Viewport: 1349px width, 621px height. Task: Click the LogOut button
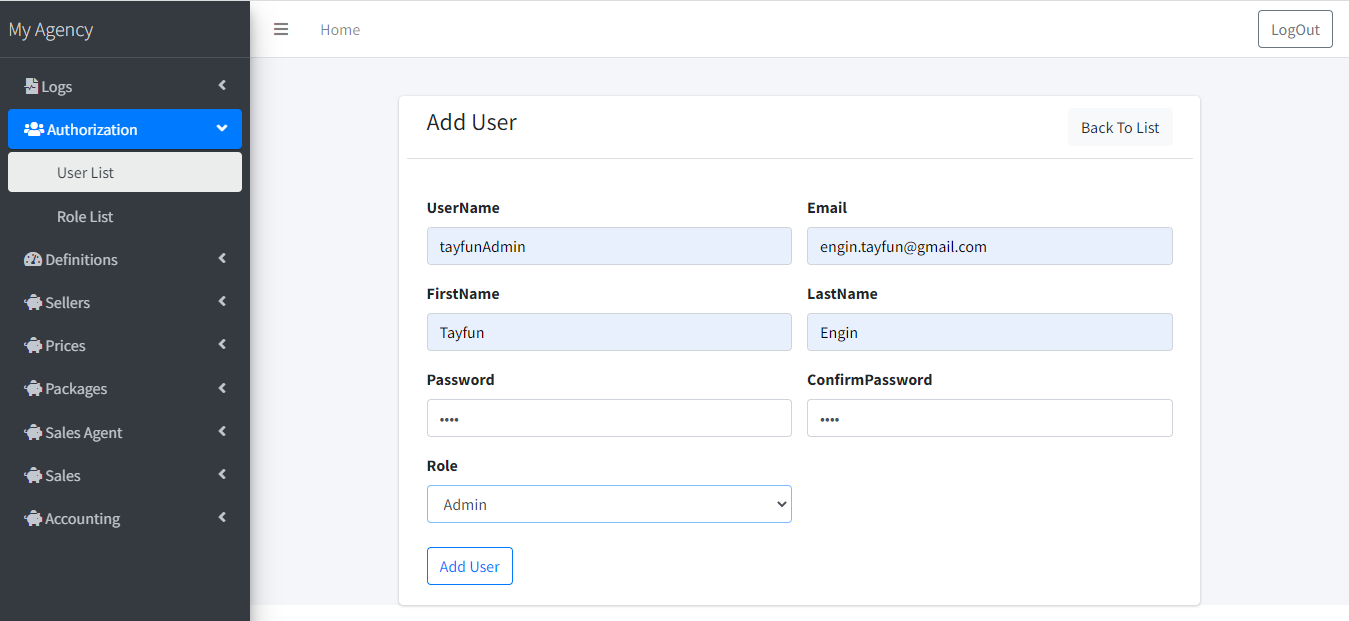[1295, 29]
